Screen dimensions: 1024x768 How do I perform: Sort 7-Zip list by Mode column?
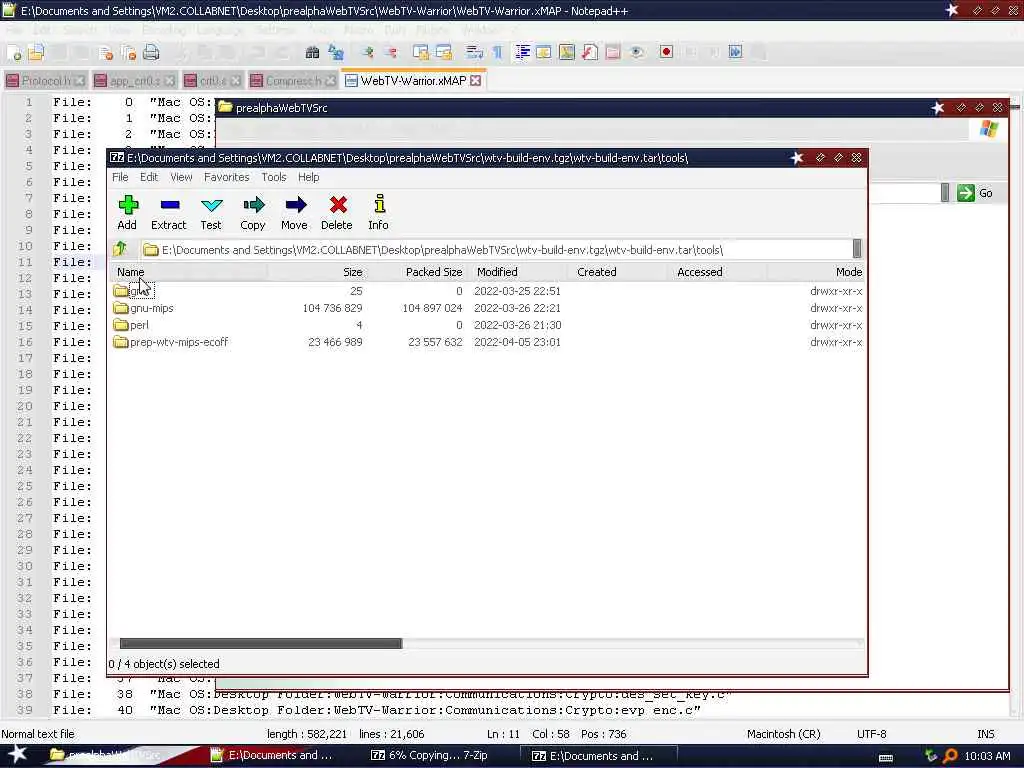816,272
